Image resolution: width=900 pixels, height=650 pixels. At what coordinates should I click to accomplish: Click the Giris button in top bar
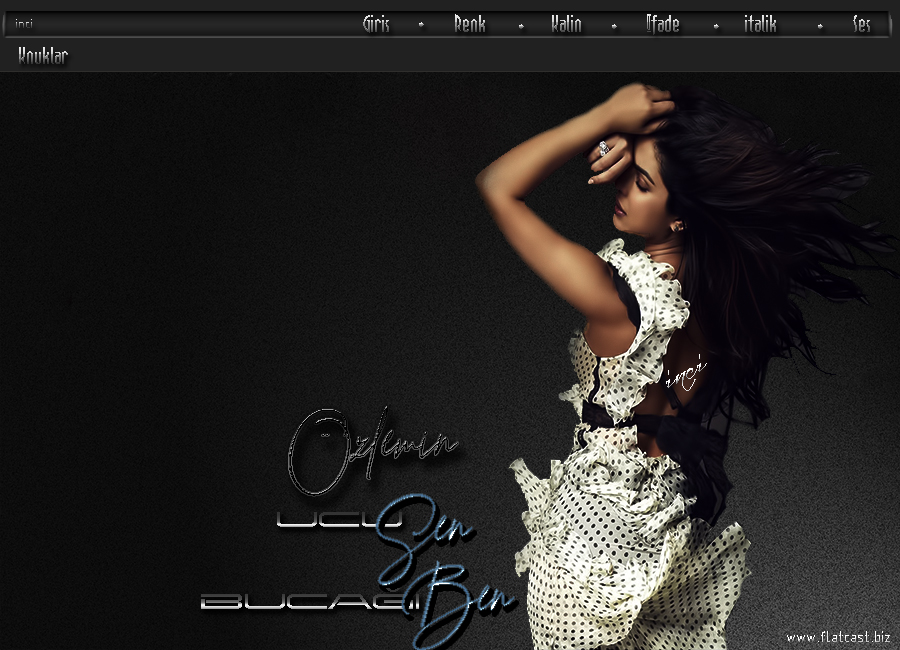pyautogui.click(x=376, y=25)
